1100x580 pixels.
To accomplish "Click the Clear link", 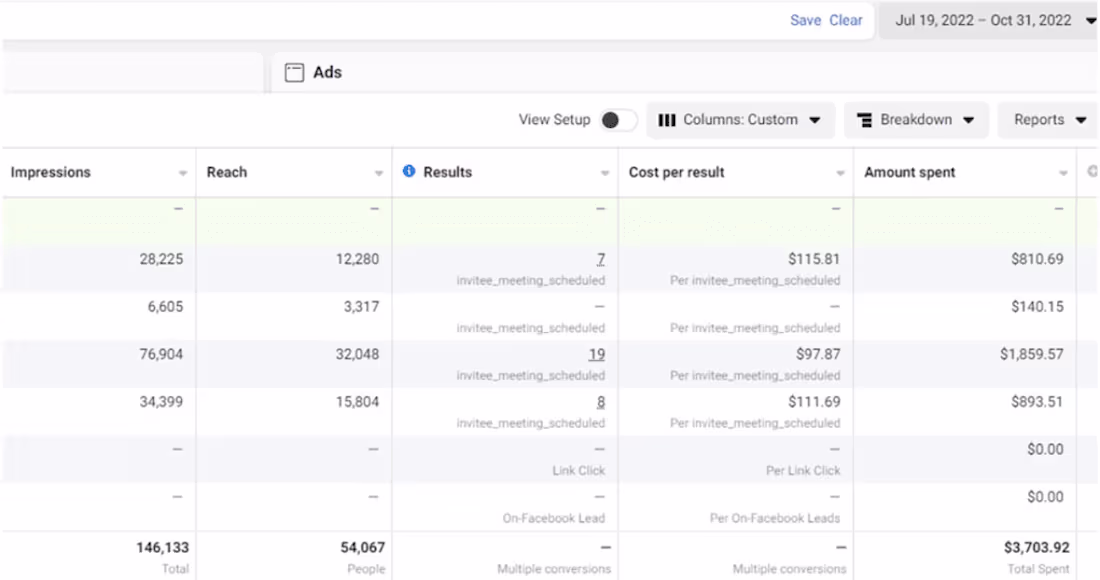I will point(846,20).
